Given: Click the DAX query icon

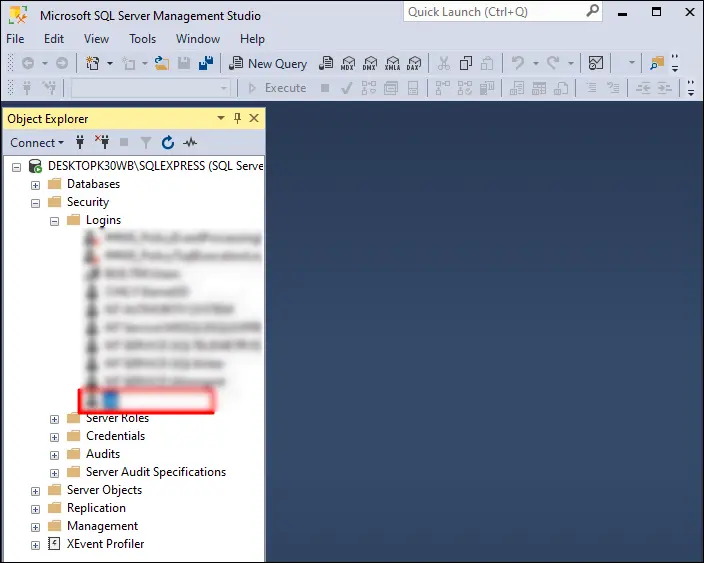Looking at the screenshot, I should [x=414, y=63].
